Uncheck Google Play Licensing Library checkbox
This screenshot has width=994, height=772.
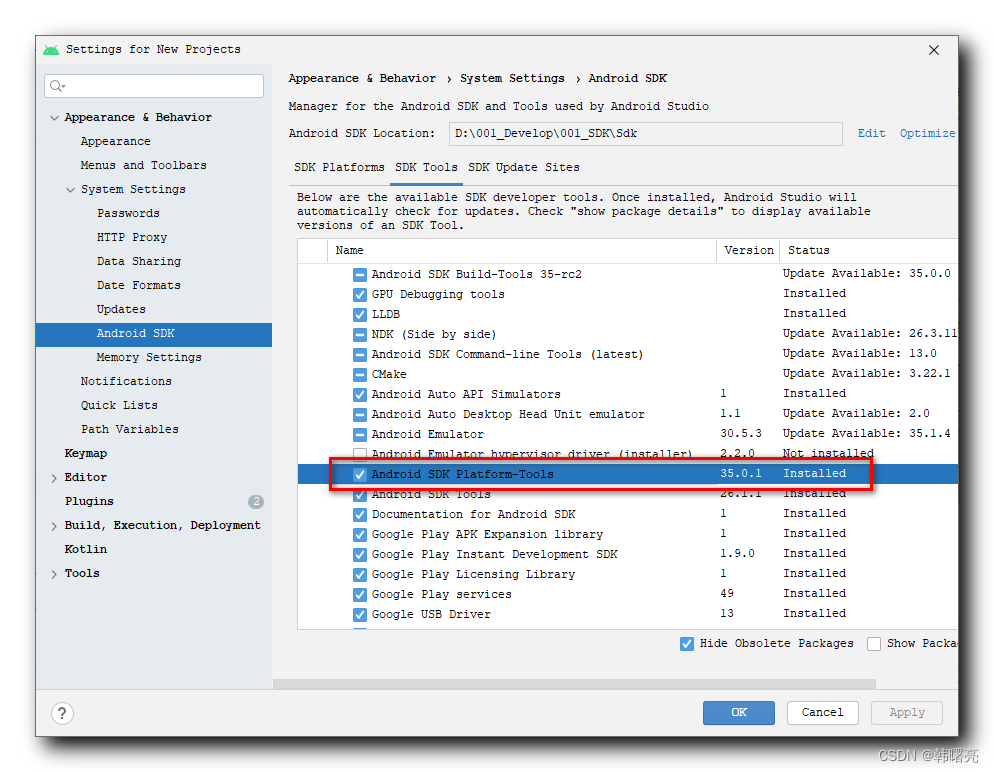(x=359, y=574)
